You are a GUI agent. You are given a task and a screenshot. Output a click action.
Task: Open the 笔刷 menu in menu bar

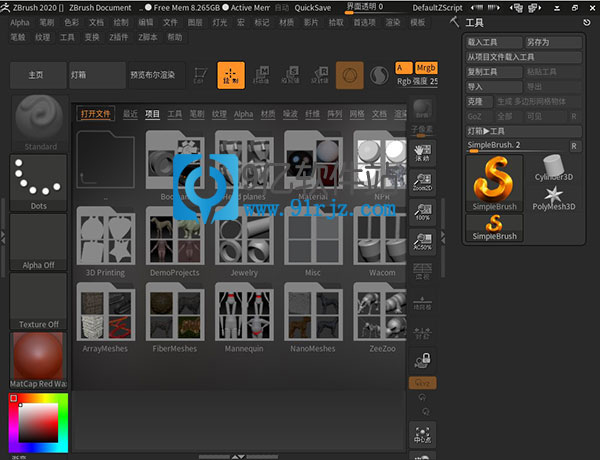point(47,23)
